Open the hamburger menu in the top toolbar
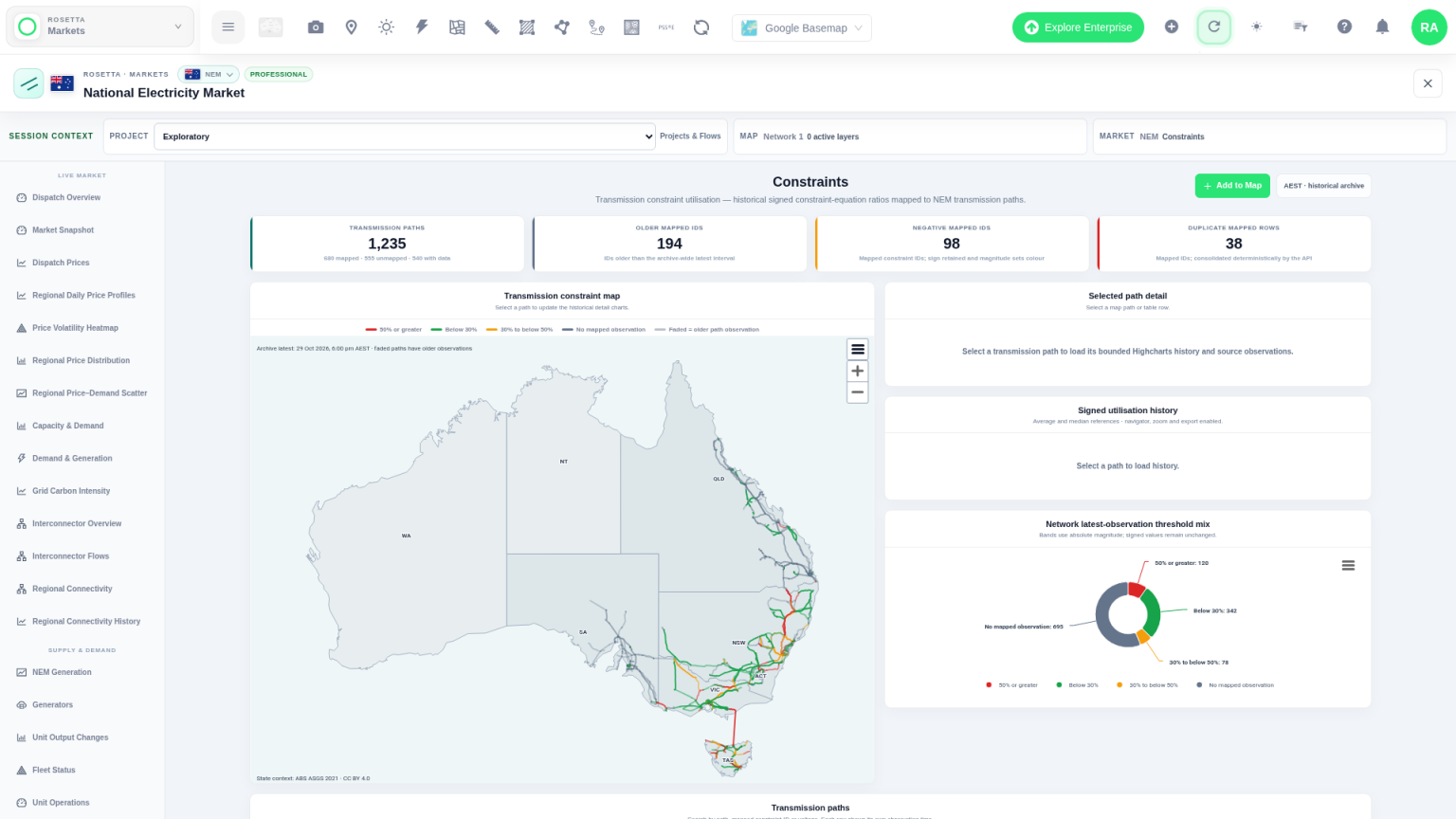Viewport: 1456px width, 819px height. 227,27
